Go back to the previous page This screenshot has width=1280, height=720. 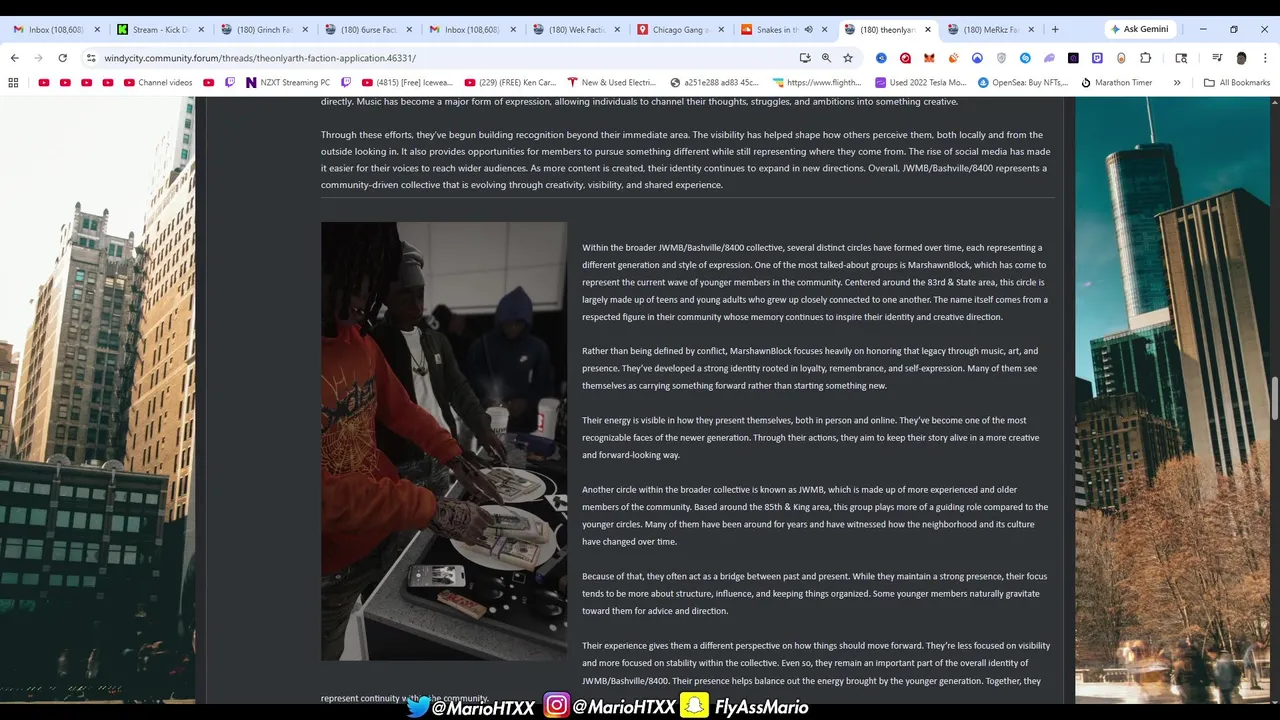14,58
